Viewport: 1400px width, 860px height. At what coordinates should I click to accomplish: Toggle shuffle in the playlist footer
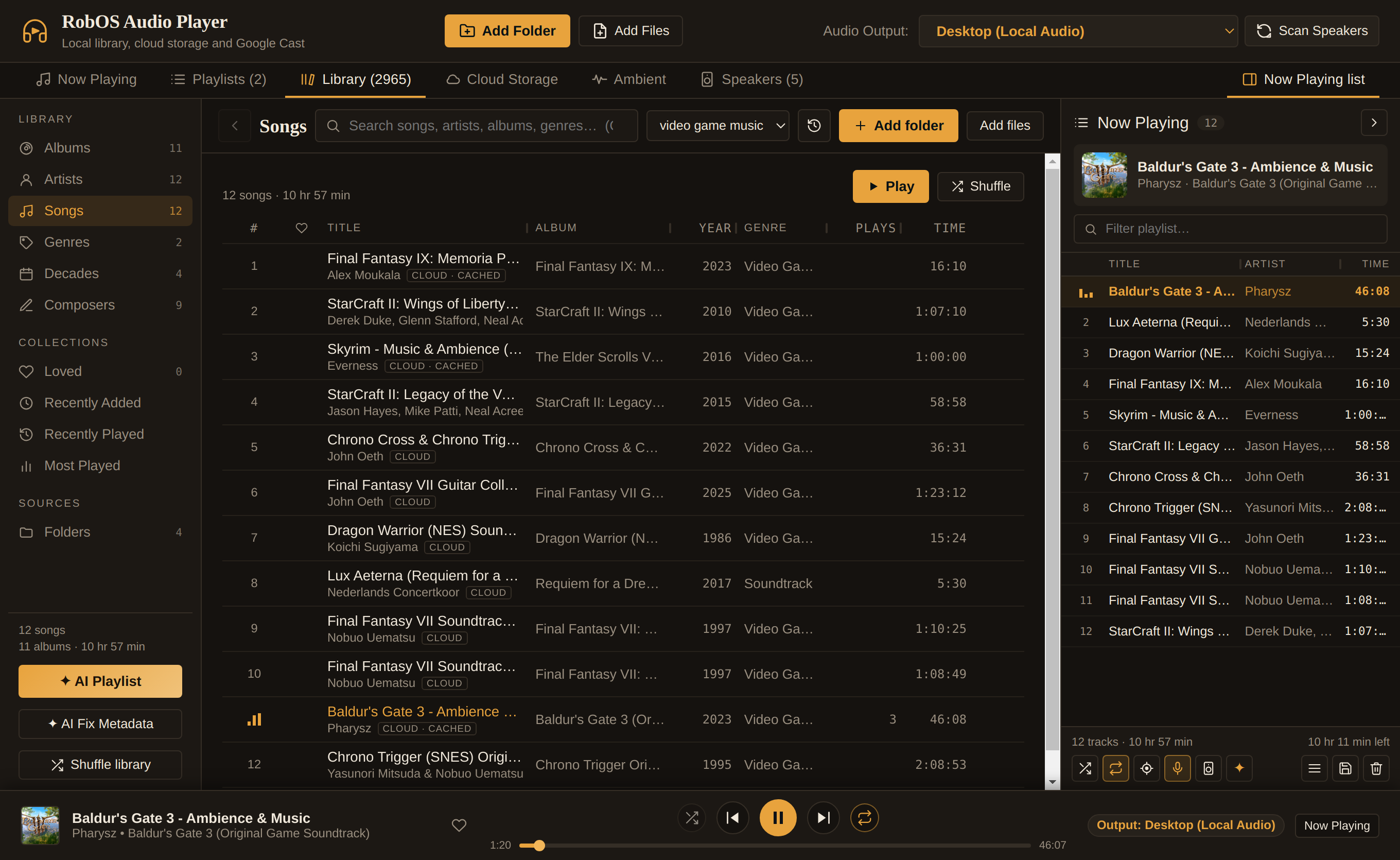point(1084,768)
